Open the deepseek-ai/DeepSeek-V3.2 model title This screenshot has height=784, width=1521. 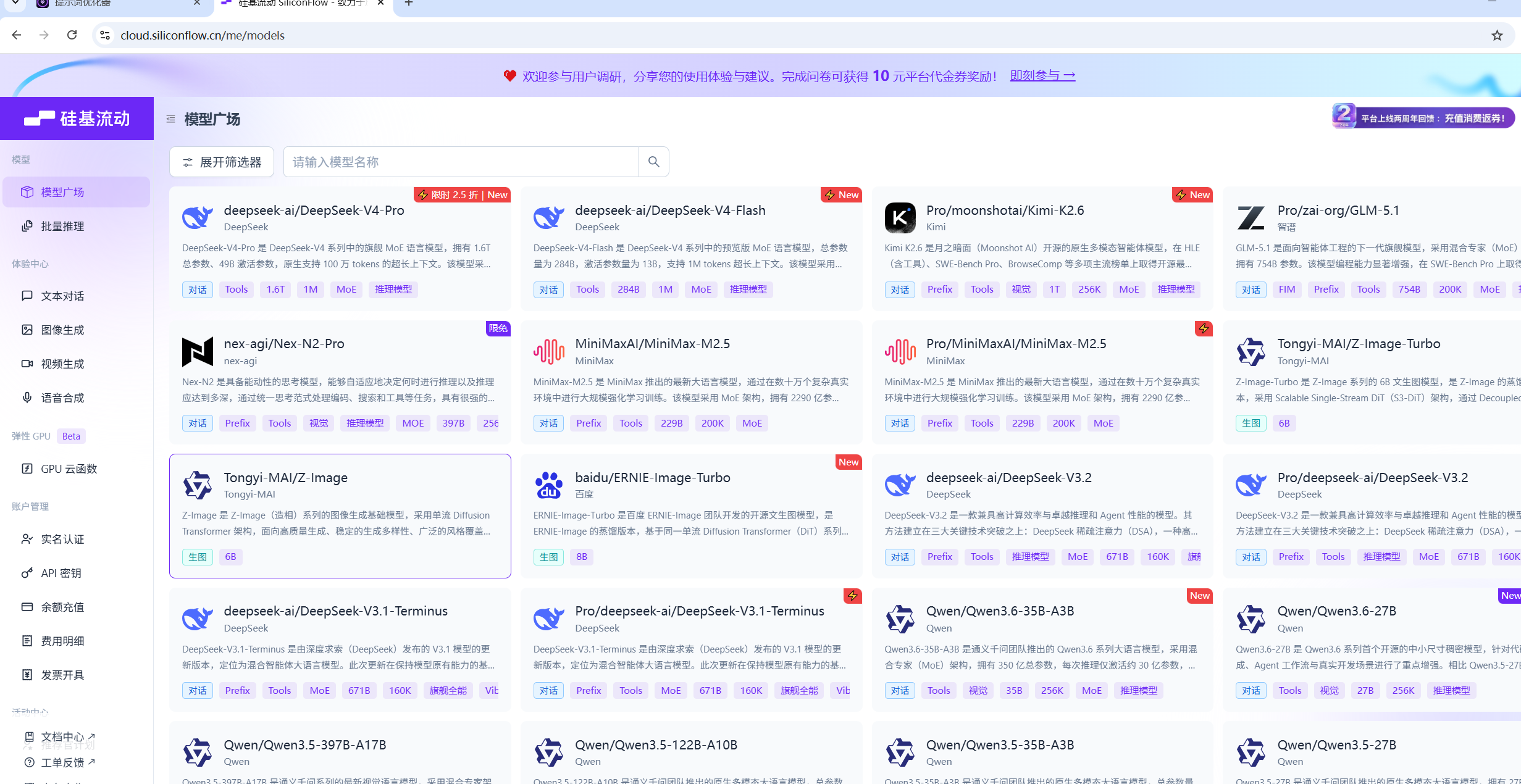tap(1008, 477)
